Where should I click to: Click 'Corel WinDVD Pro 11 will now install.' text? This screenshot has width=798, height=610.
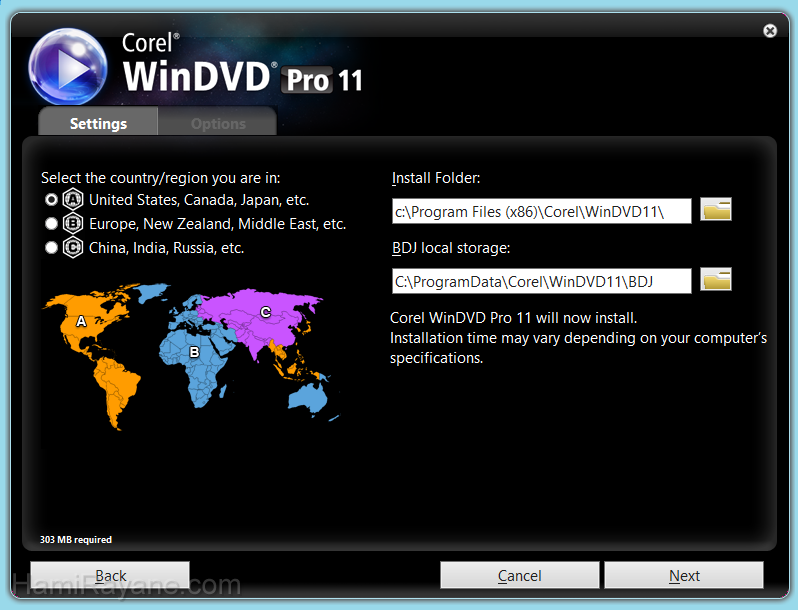(x=514, y=318)
